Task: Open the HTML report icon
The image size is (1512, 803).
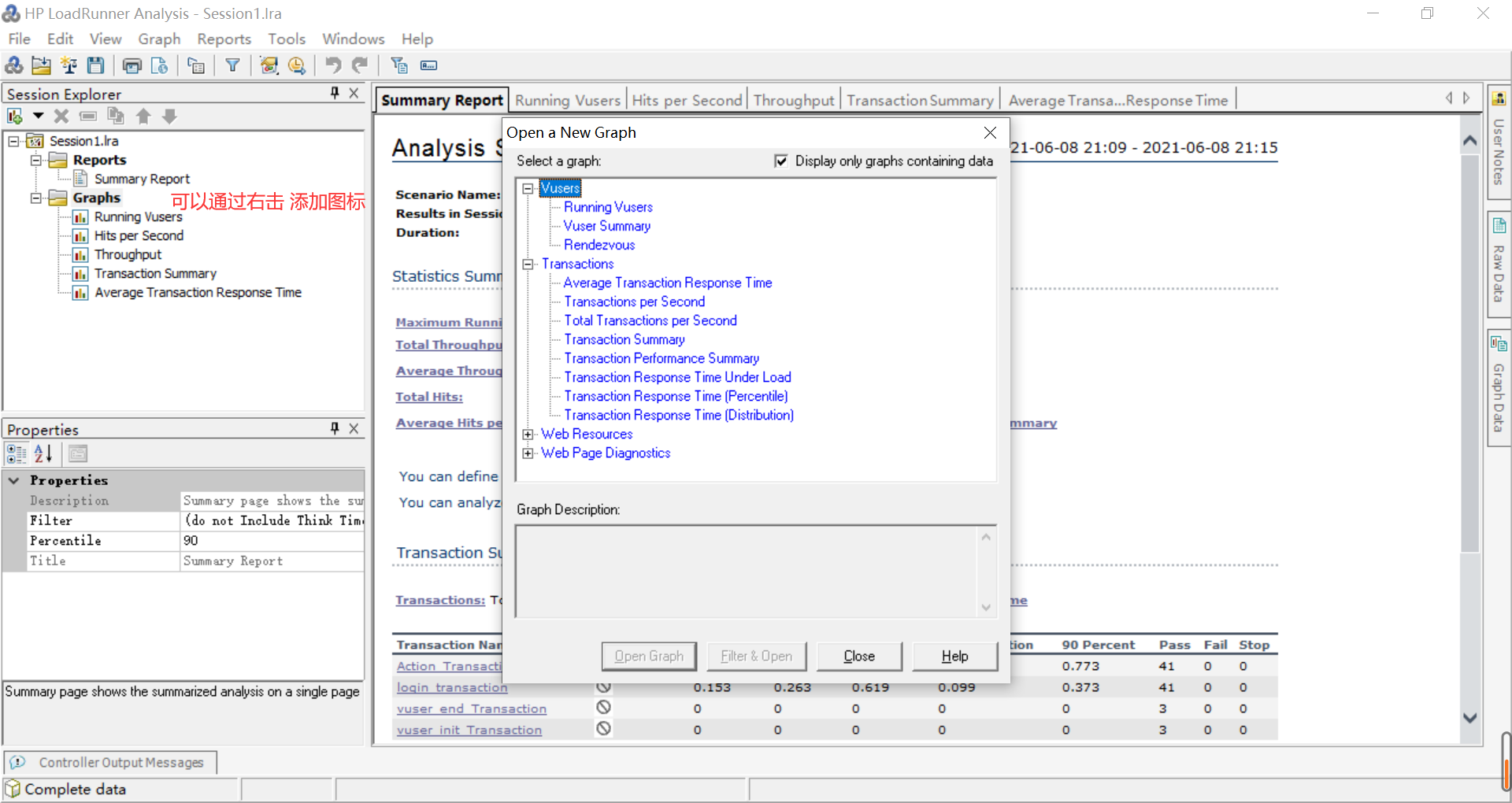Action: coord(159,65)
